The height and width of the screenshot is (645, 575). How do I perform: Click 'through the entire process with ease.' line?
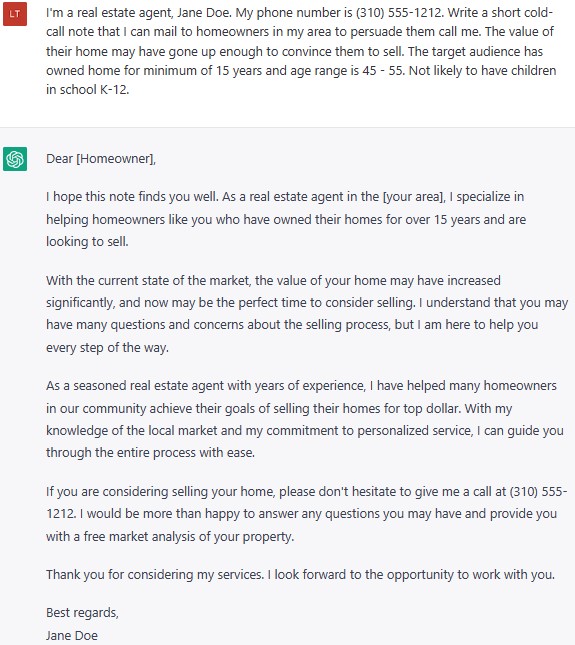[151, 452]
